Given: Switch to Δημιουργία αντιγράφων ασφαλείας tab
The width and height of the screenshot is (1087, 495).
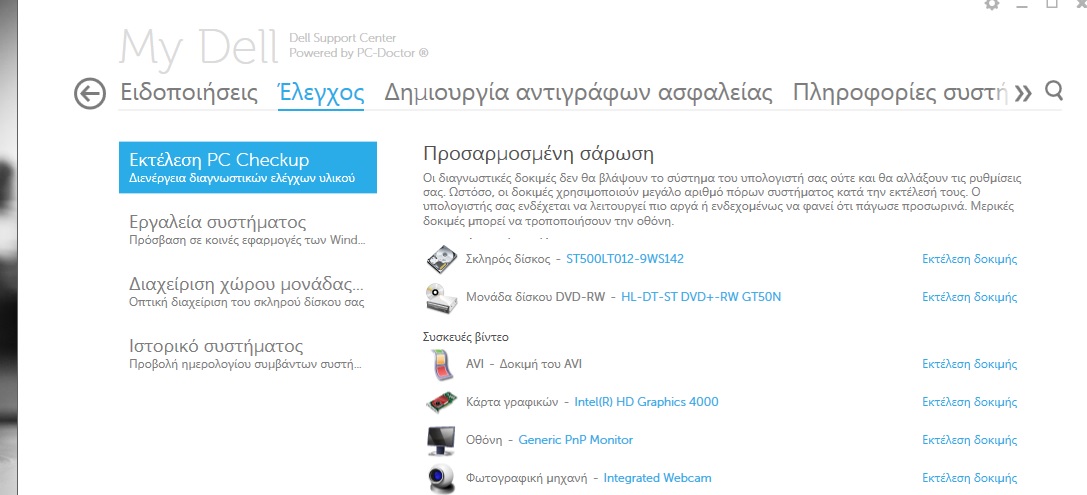Looking at the screenshot, I should click(578, 92).
